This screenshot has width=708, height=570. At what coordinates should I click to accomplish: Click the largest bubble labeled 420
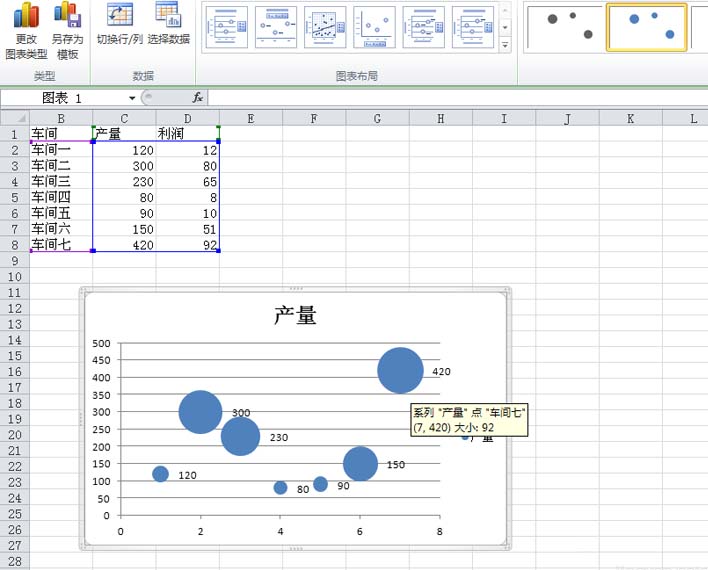click(x=400, y=370)
